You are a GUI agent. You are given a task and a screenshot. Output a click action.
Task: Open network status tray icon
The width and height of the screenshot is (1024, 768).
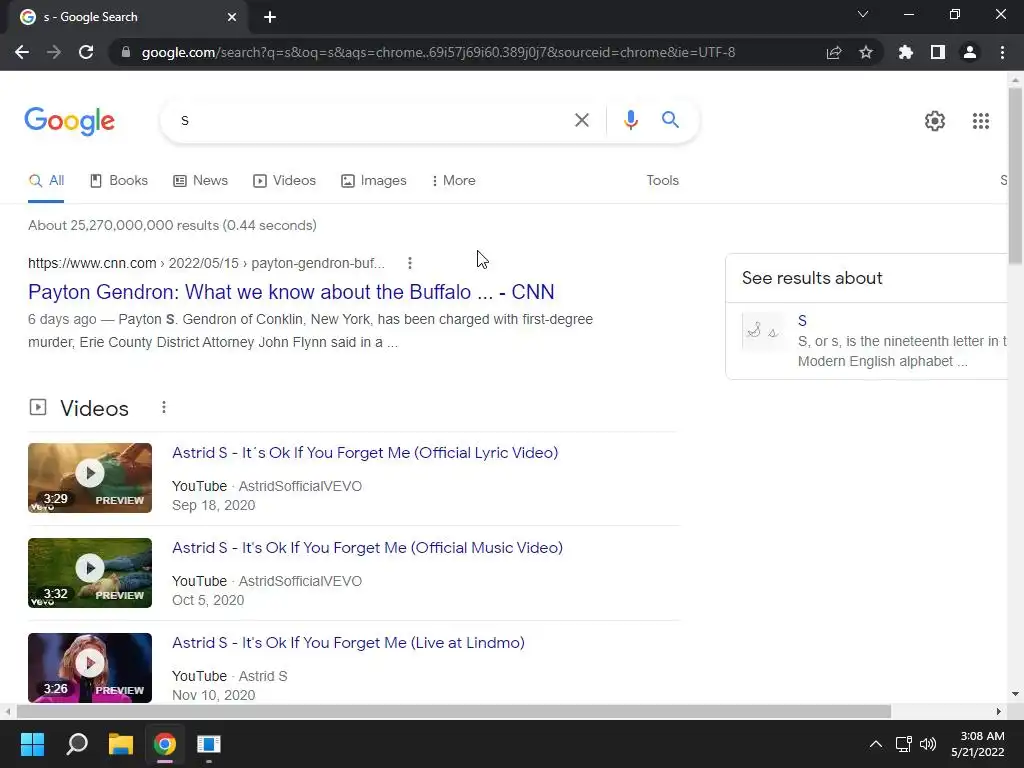click(x=904, y=744)
